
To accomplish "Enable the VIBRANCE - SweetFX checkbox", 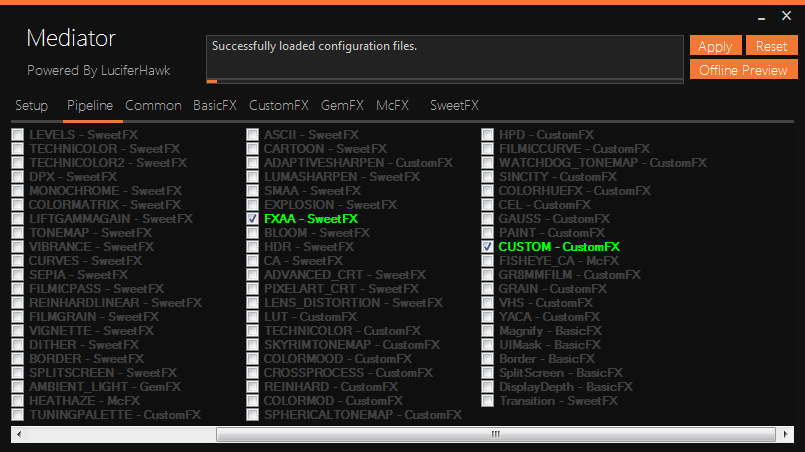I will point(18,247).
